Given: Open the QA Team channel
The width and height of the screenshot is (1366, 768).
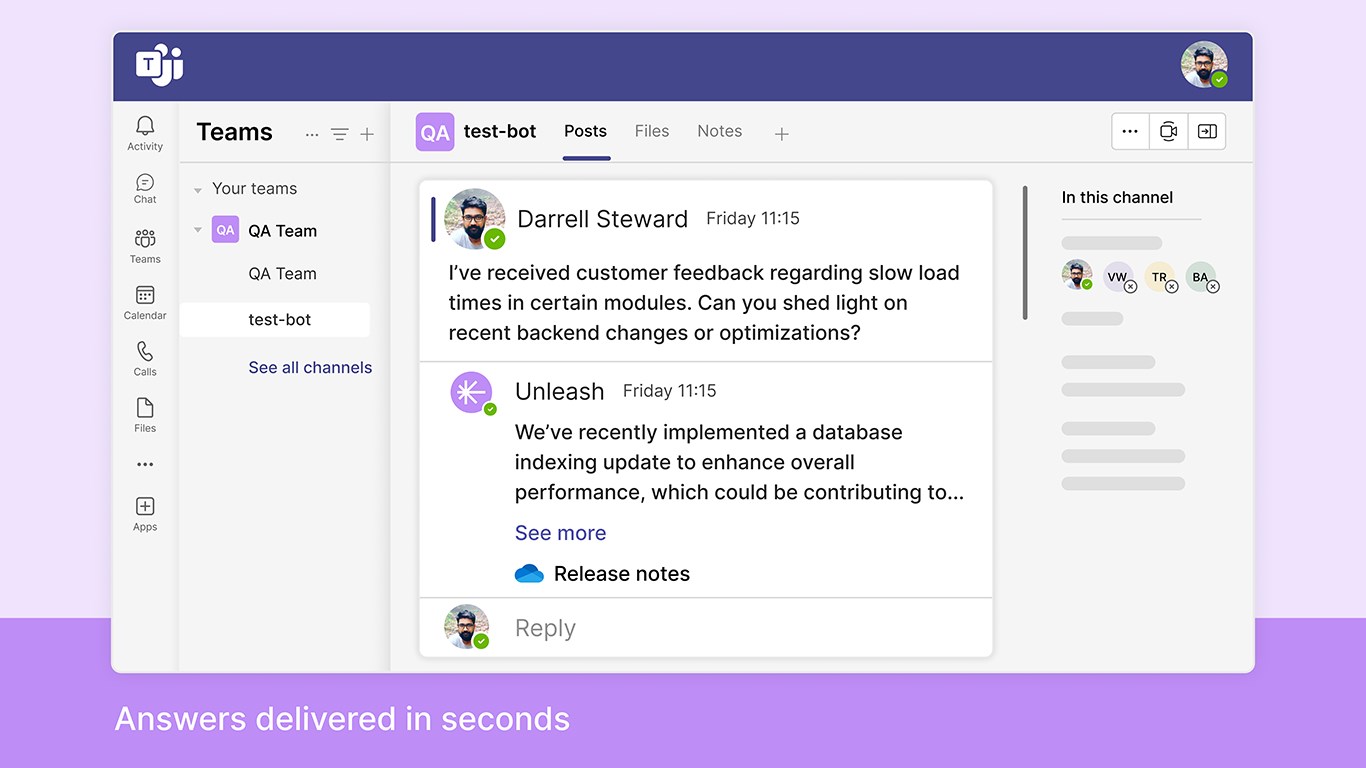Looking at the screenshot, I should click(x=282, y=274).
